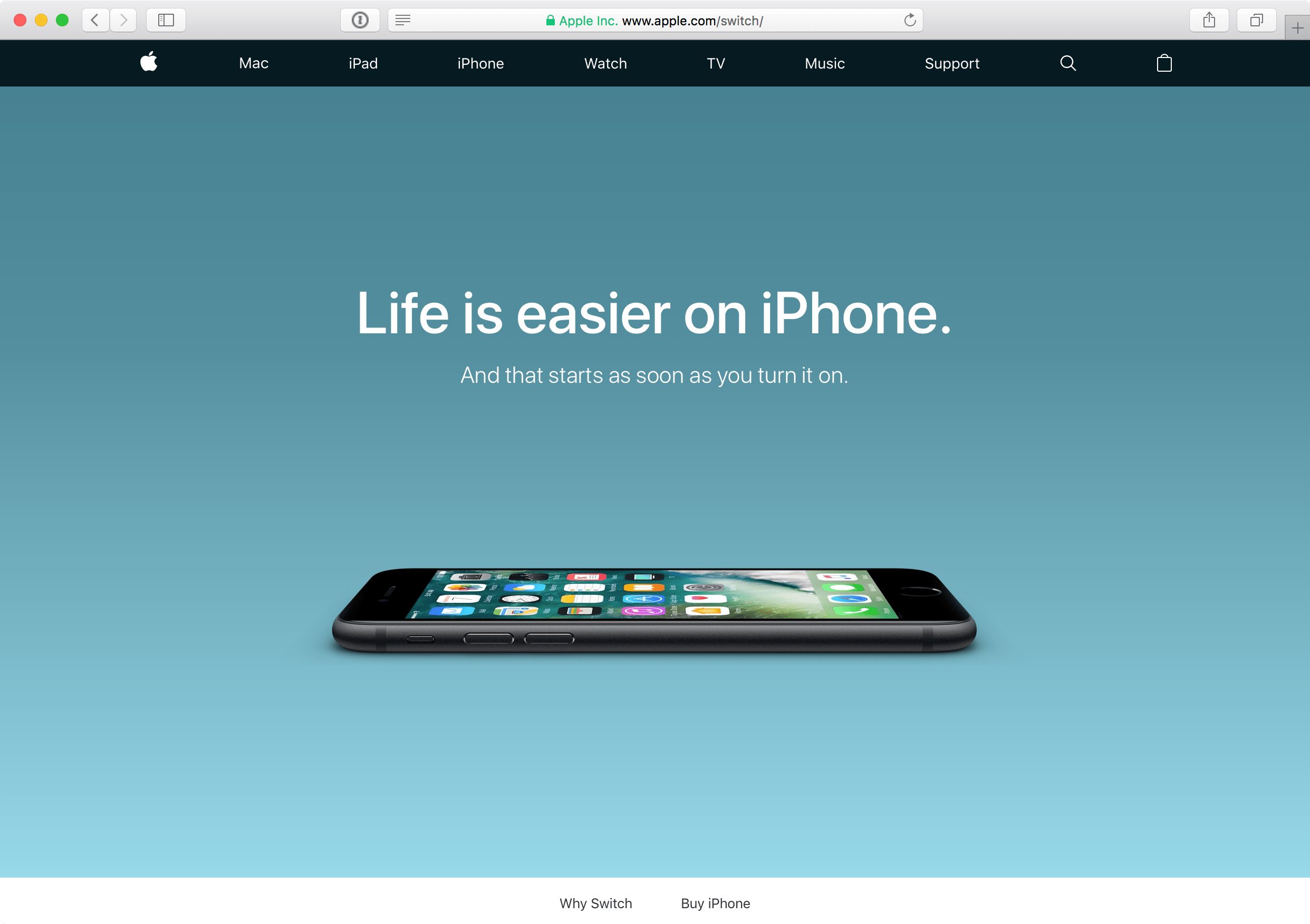1310x924 pixels.
Task: Click the Support navigation menu item
Action: point(951,63)
